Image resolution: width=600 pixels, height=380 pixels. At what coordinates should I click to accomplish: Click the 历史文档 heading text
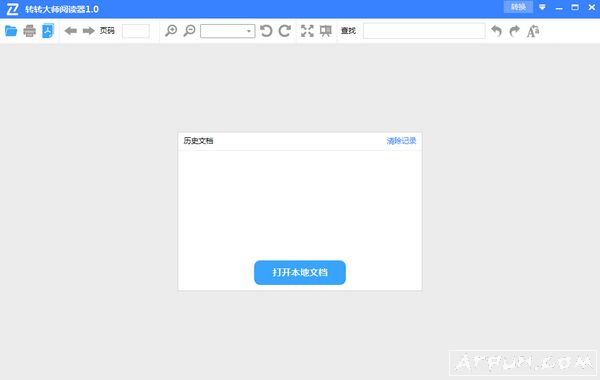(198, 141)
